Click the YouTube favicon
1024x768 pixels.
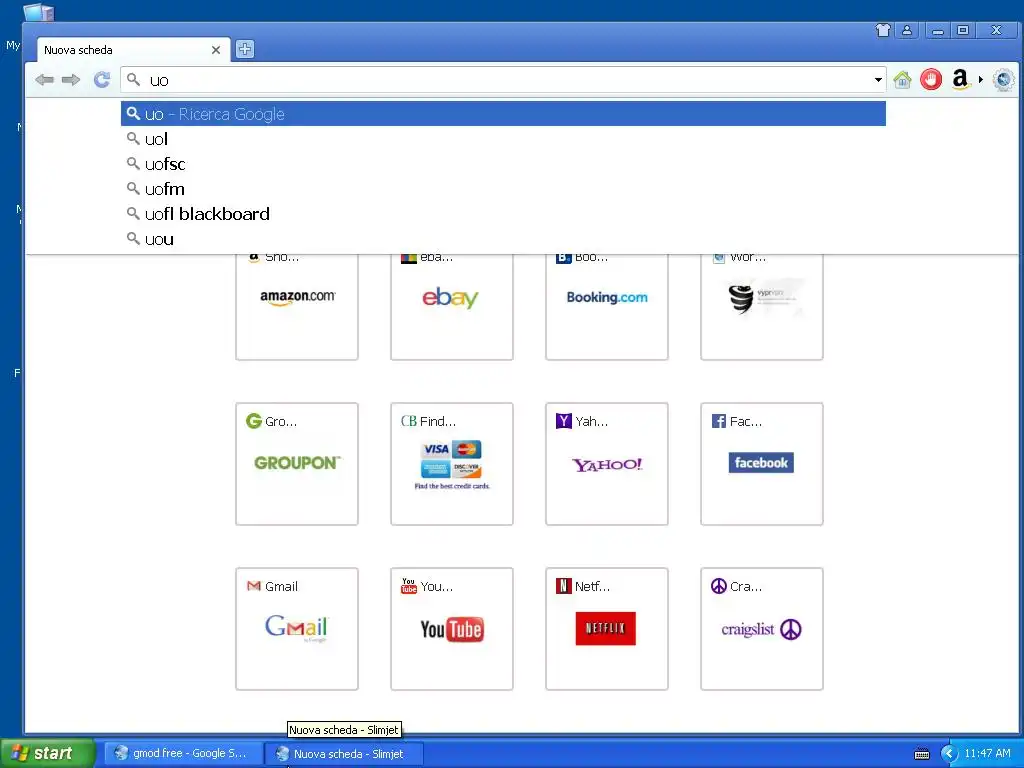pos(409,586)
